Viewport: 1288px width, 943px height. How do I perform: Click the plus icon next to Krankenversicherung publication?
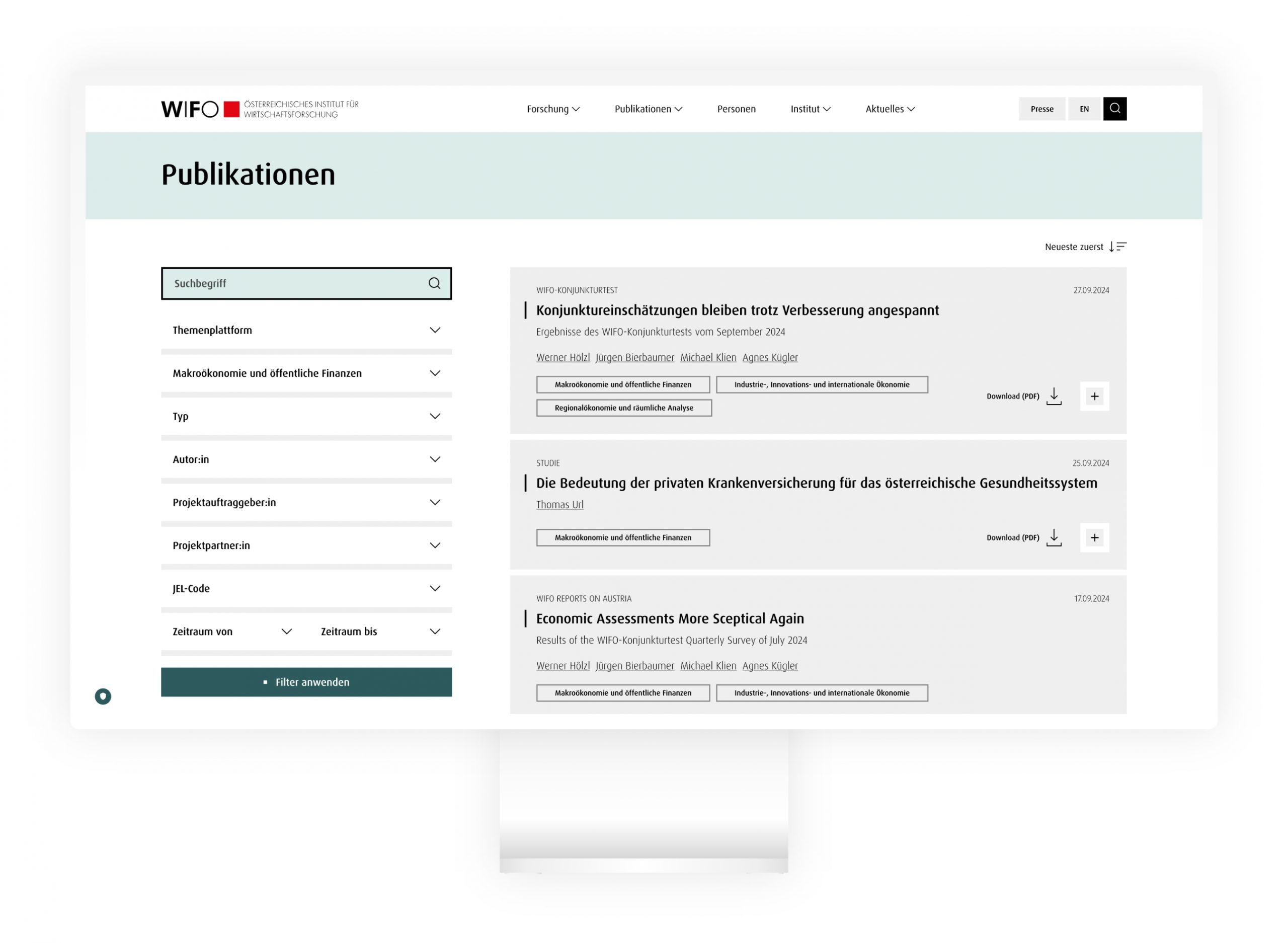[x=1094, y=538]
